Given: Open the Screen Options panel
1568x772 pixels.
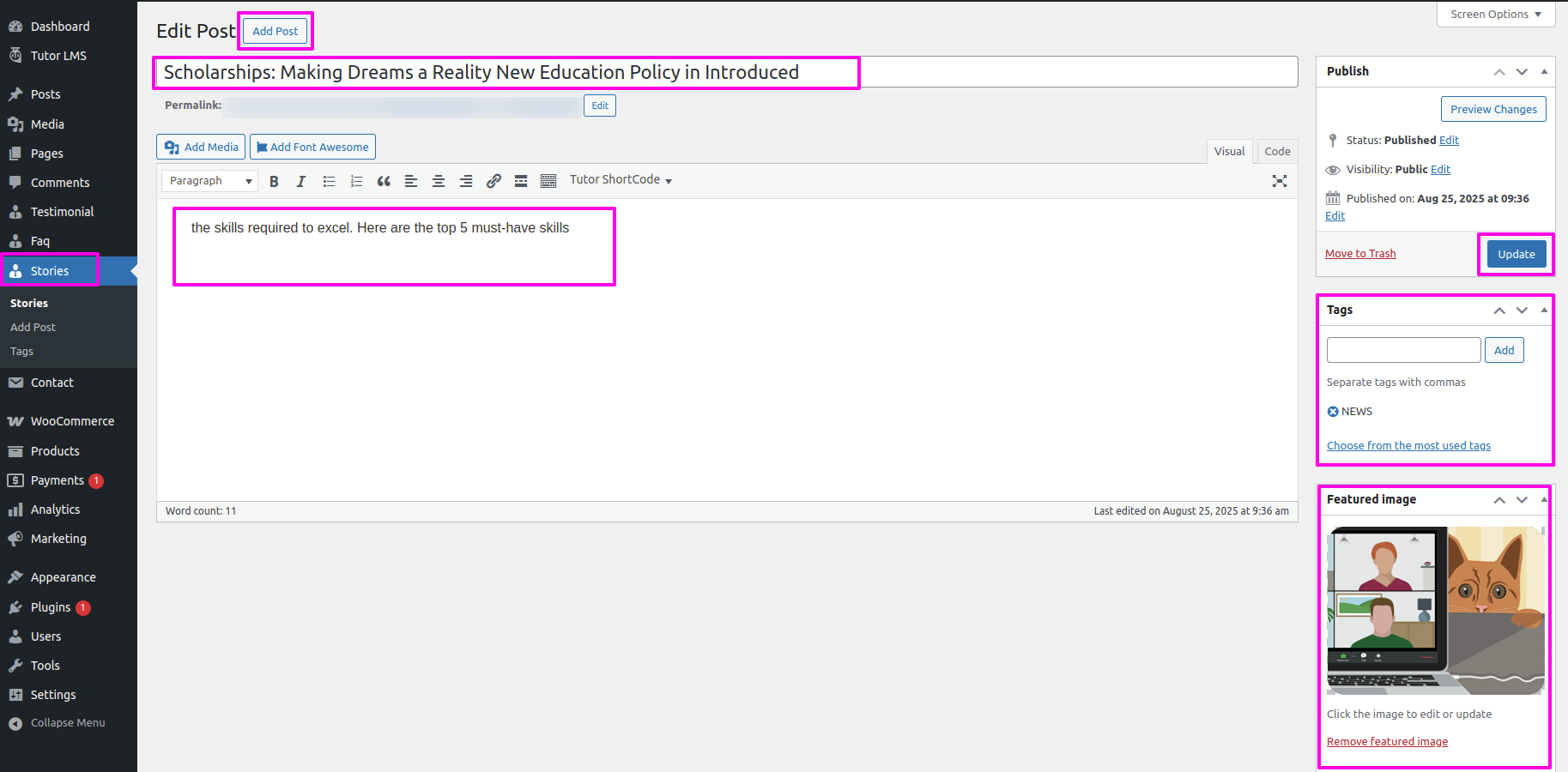Looking at the screenshot, I should point(1495,15).
